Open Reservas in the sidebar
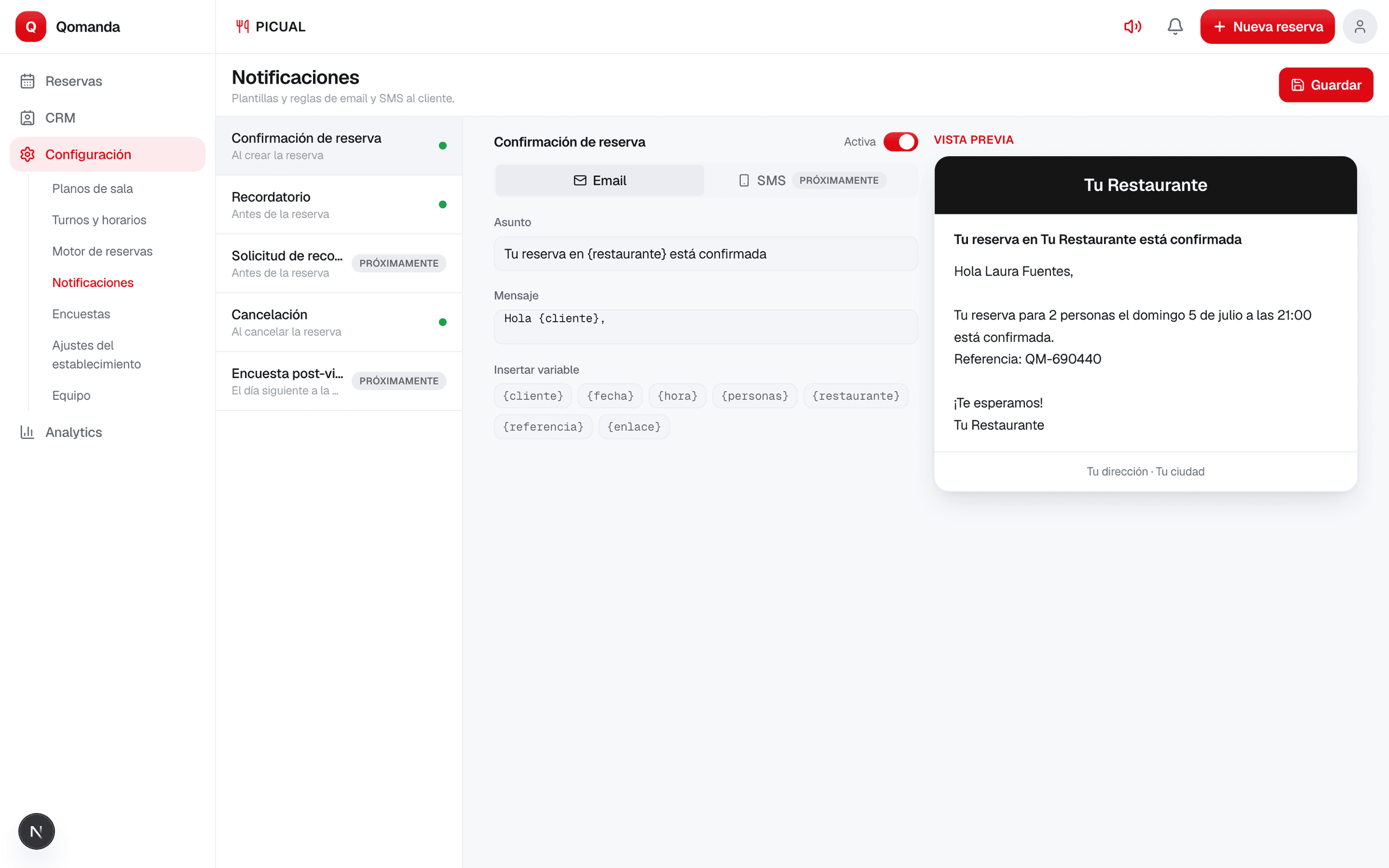Viewport: 1389px width, 868px height. click(107, 81)
